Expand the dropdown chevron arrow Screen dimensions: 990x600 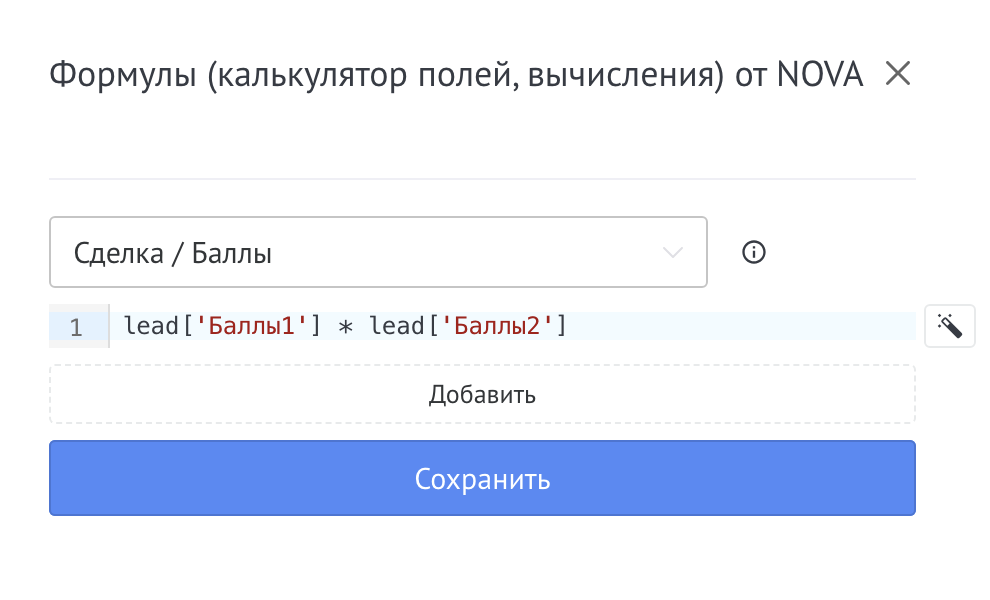click(x=675, y=253)
